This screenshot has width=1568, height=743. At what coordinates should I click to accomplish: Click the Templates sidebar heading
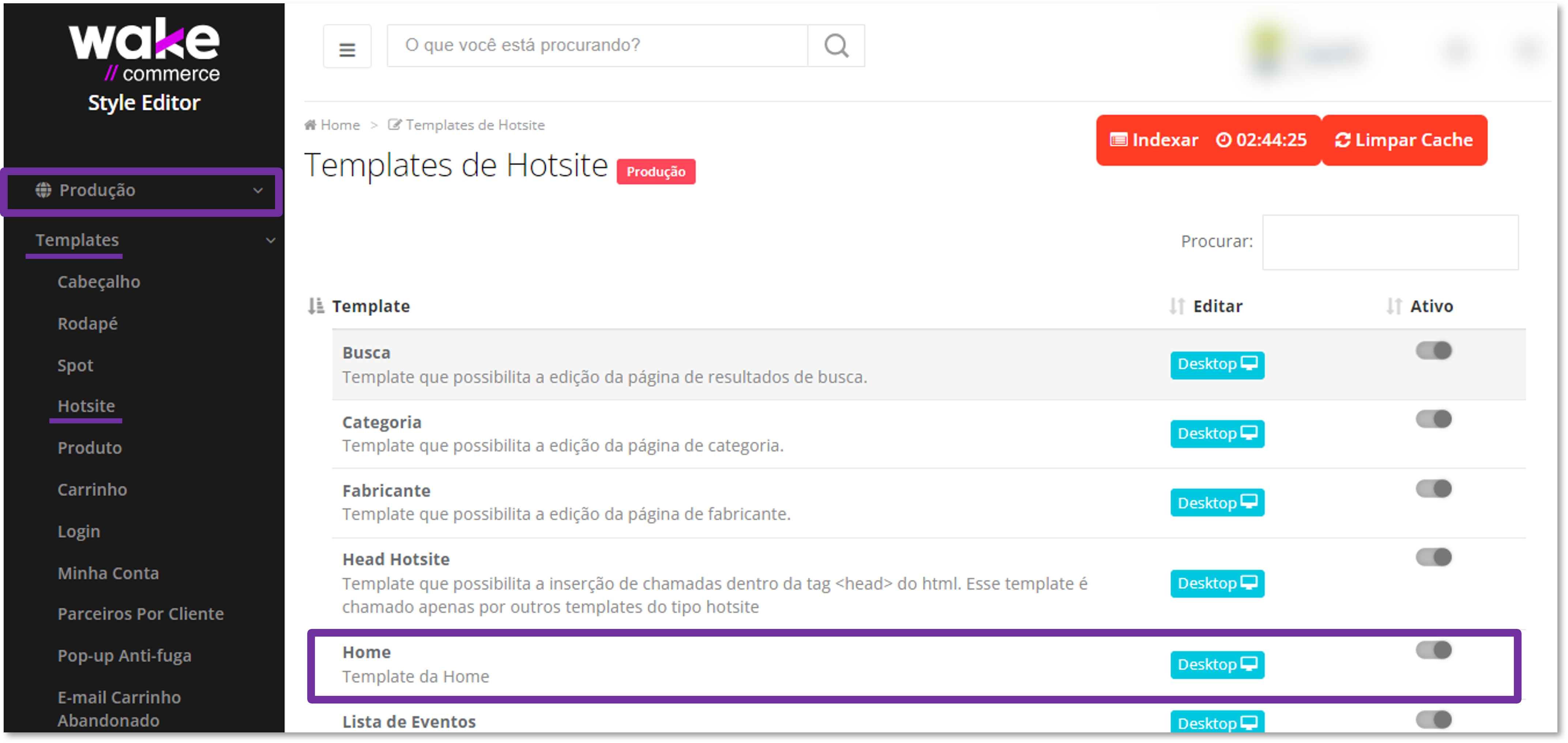tap(77, 240)
